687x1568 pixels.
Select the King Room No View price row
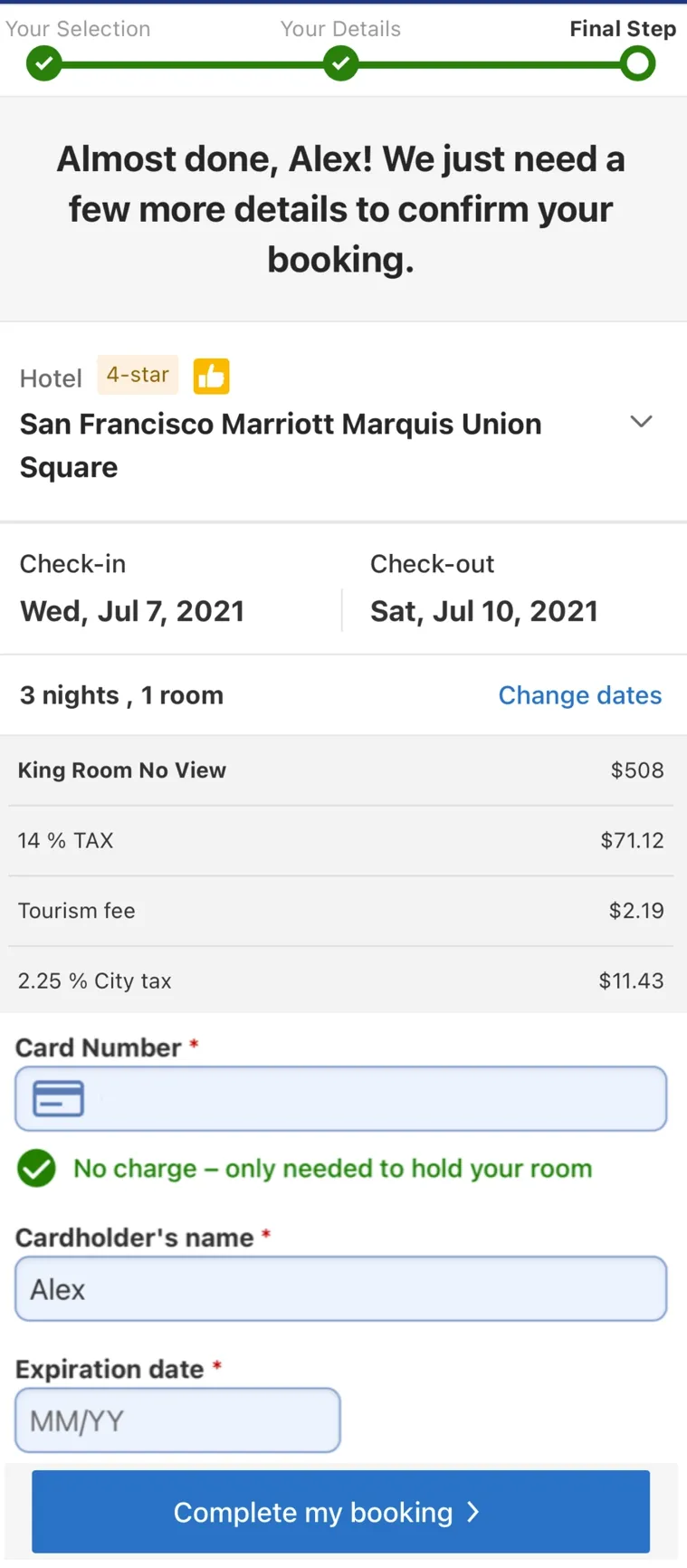coord(340,770)
